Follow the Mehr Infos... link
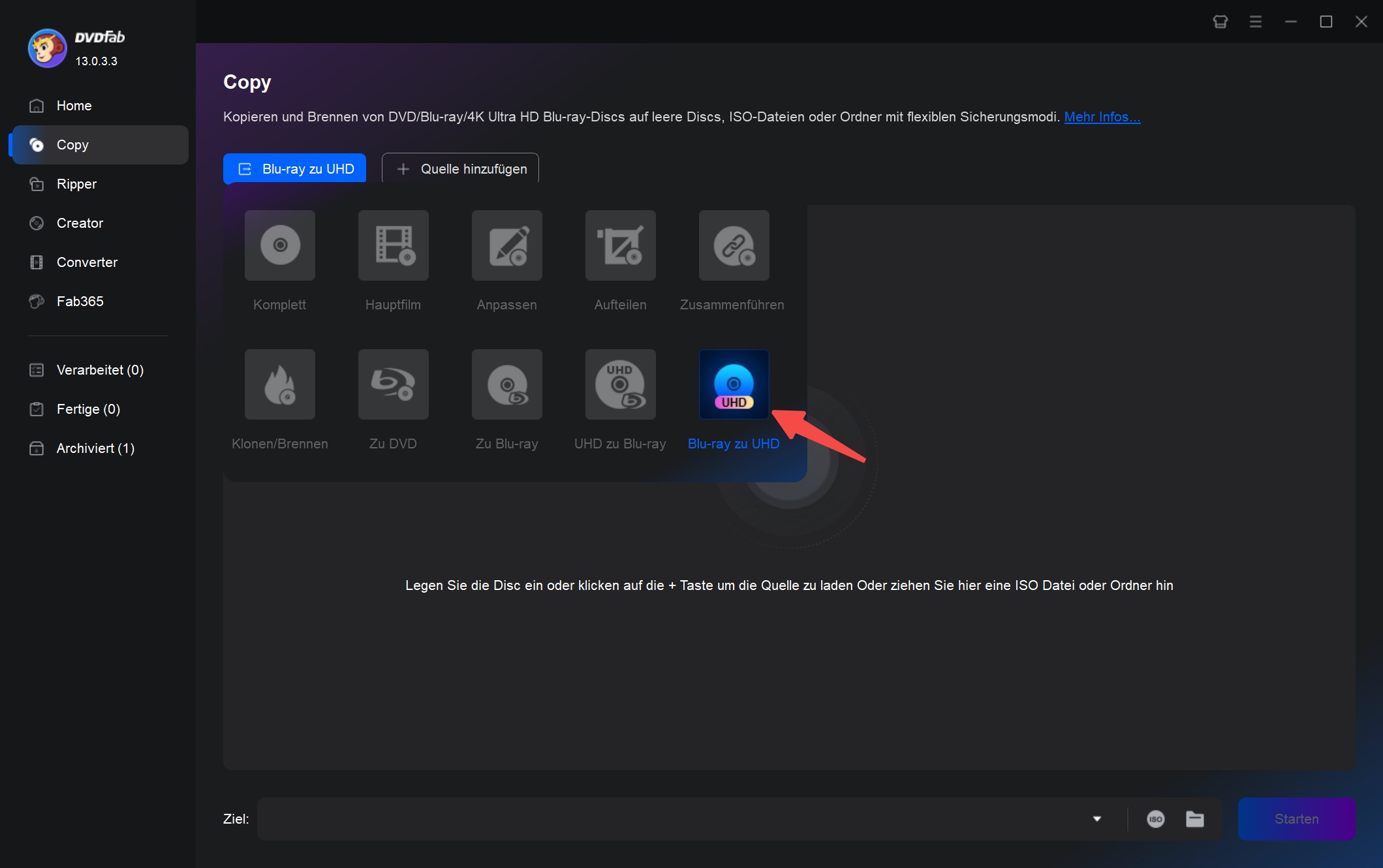1383x868 pixels. (x=1102, y=117)
